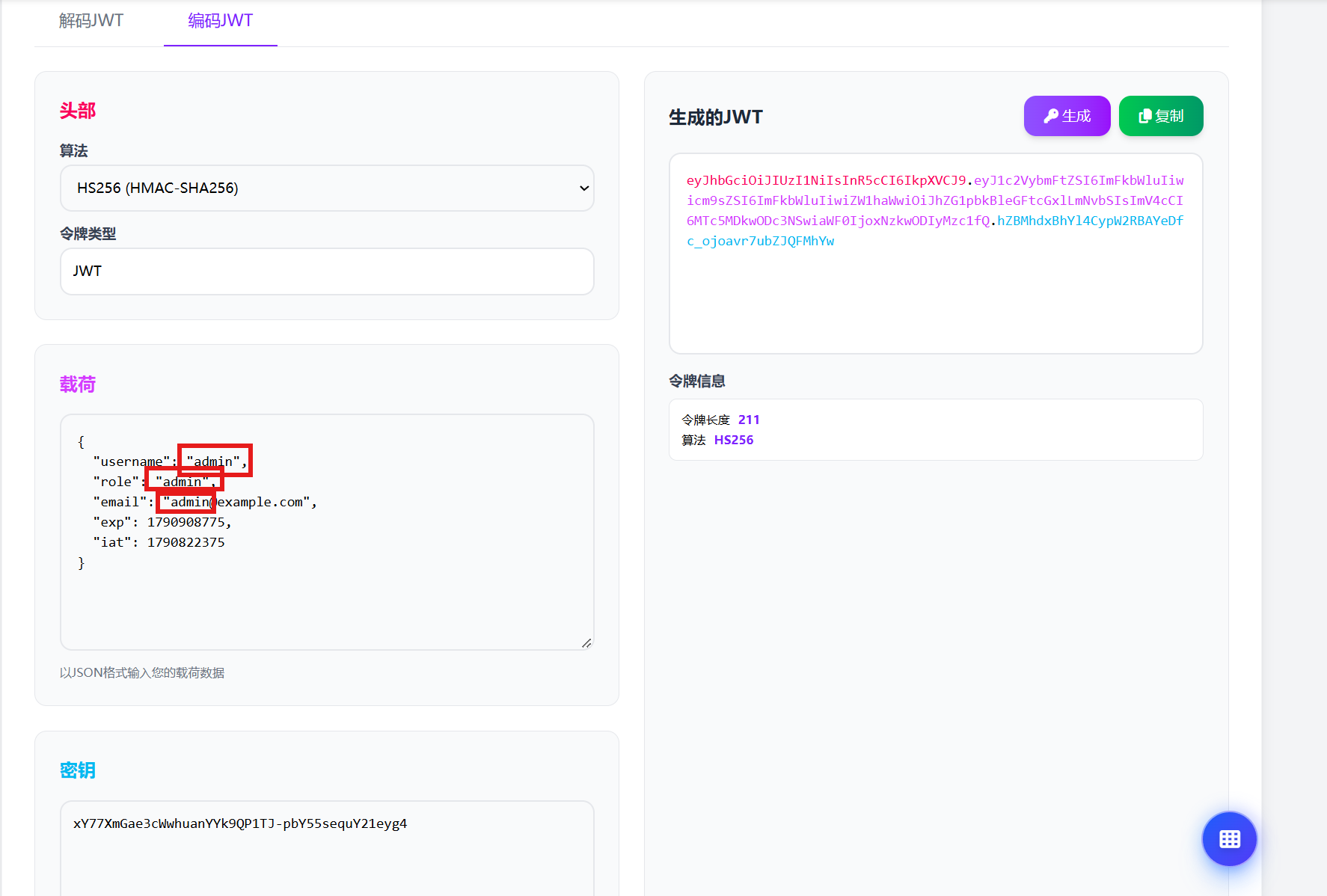Click the HS256 value in 令牌信息

[734, 440]
